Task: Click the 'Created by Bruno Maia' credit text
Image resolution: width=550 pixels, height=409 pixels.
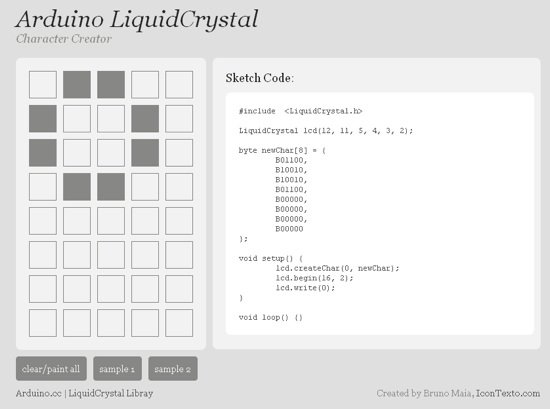Action: click(424, 394)
